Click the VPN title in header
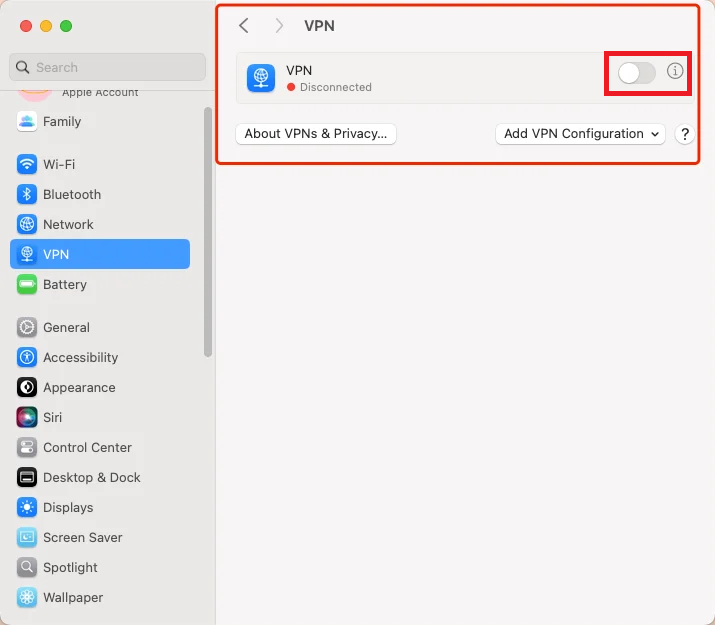The height and width of the screenshot is (625, 715). pyautogui.click(x=319, y=26)
